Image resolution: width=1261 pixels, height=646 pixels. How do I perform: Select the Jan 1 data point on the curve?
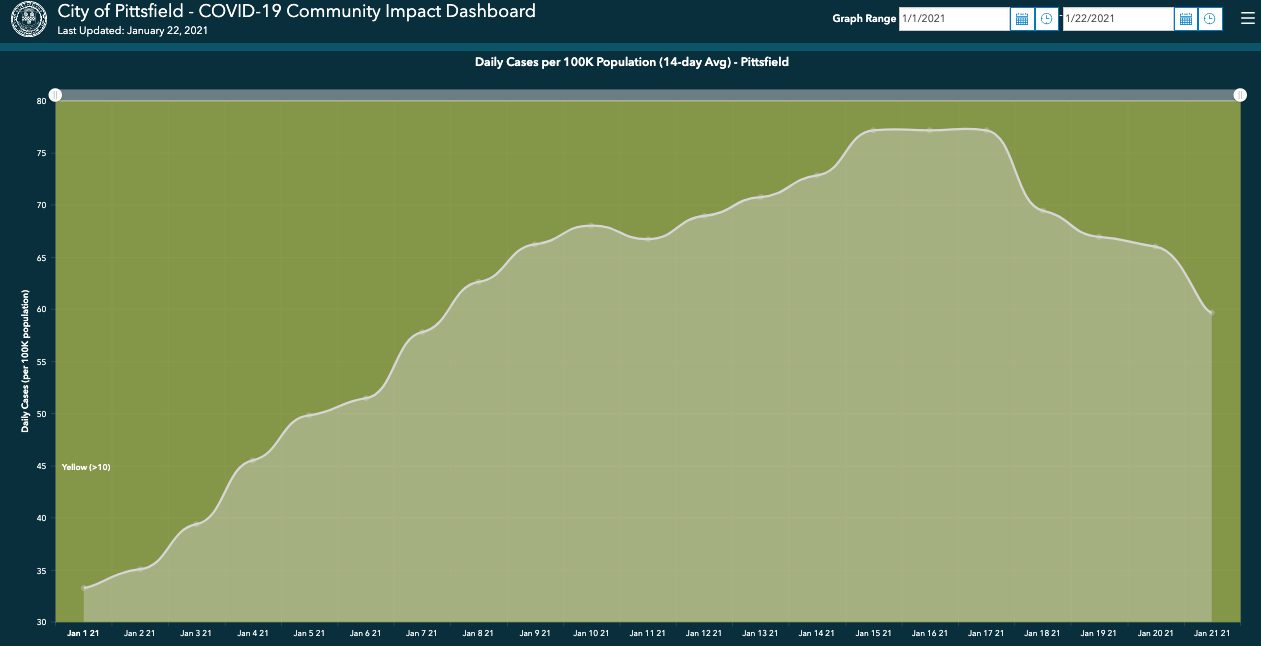(84, 587)
